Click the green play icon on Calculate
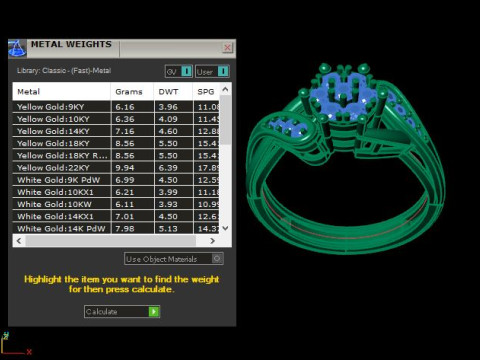 pos(154,312)
